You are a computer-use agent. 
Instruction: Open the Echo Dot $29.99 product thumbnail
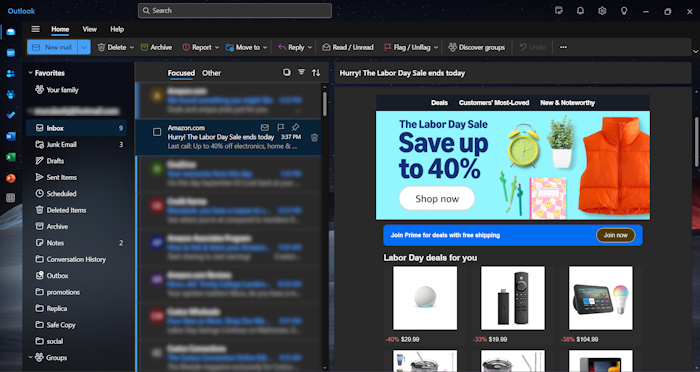pos(425,298)
